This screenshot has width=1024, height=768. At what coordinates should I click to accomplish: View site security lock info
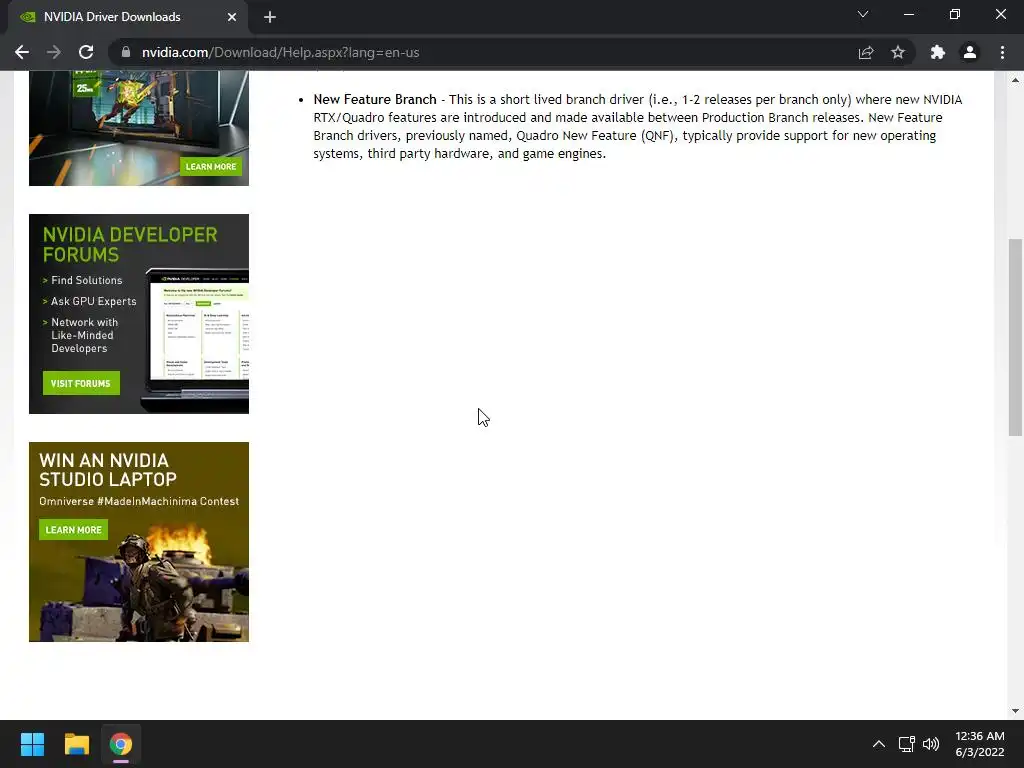coord(126,52)
